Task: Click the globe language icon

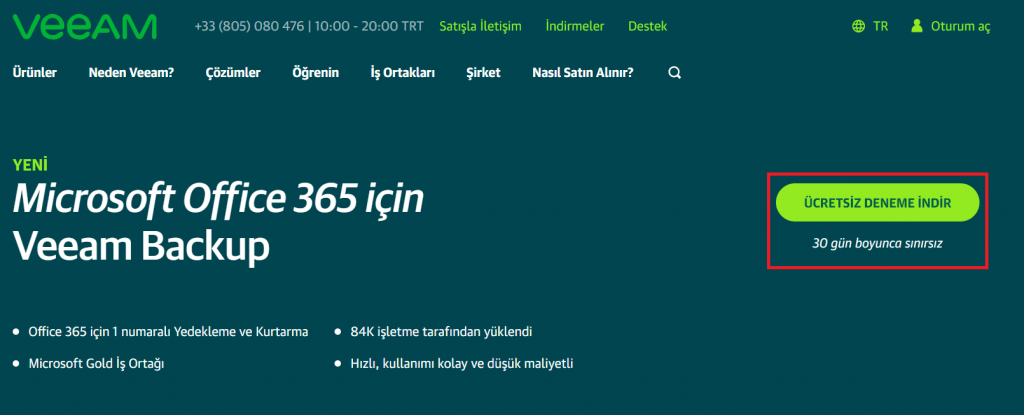Action: (858, 27)
